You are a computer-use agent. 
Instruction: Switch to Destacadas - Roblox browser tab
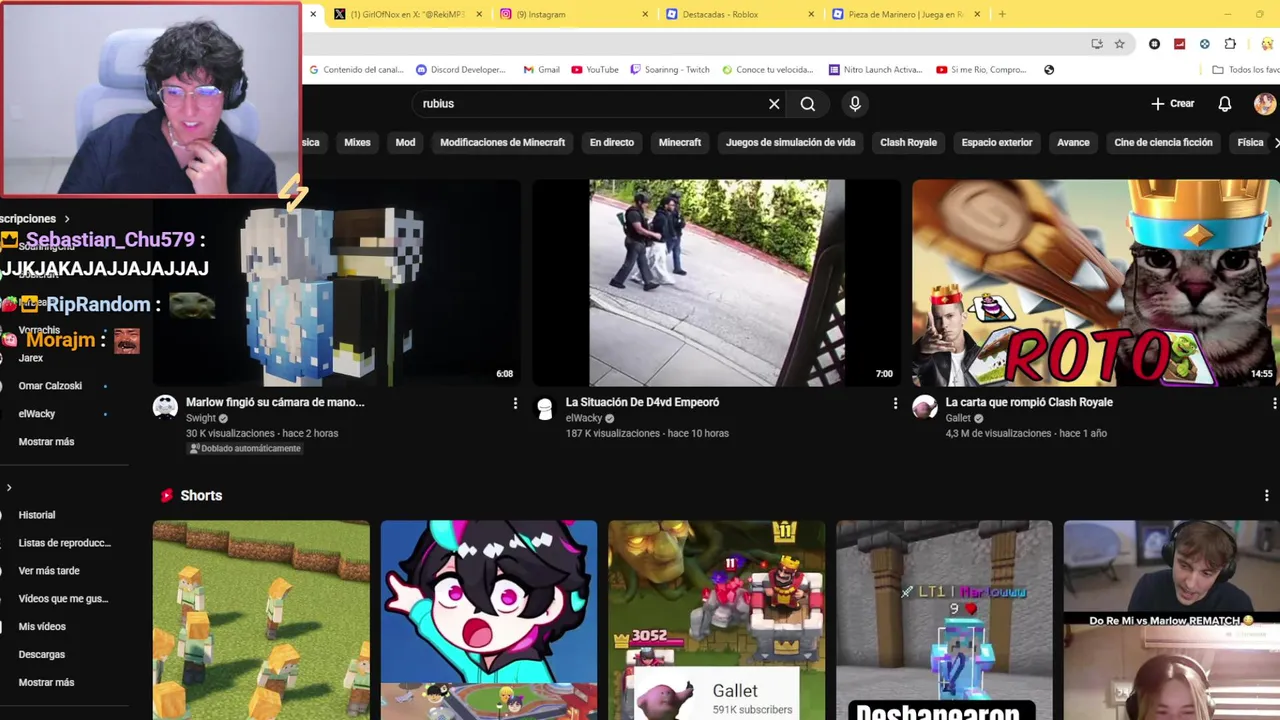740,14
